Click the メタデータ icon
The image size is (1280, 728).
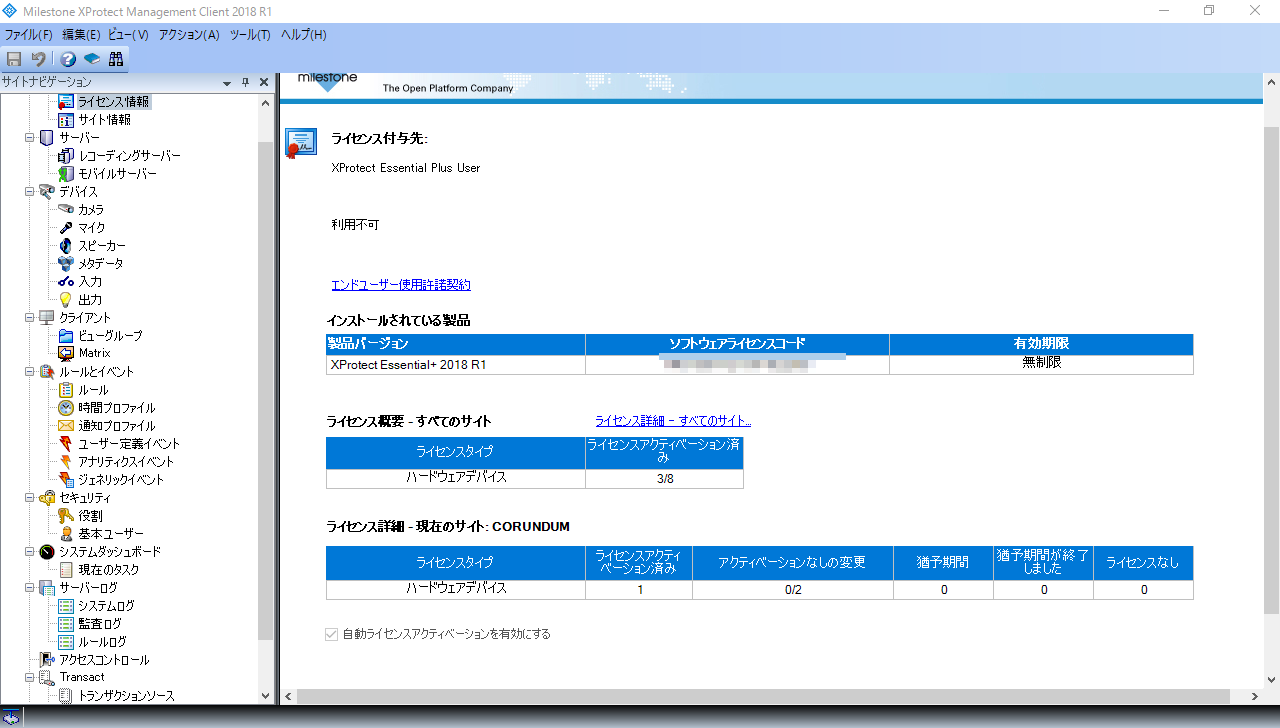[66, 264]
